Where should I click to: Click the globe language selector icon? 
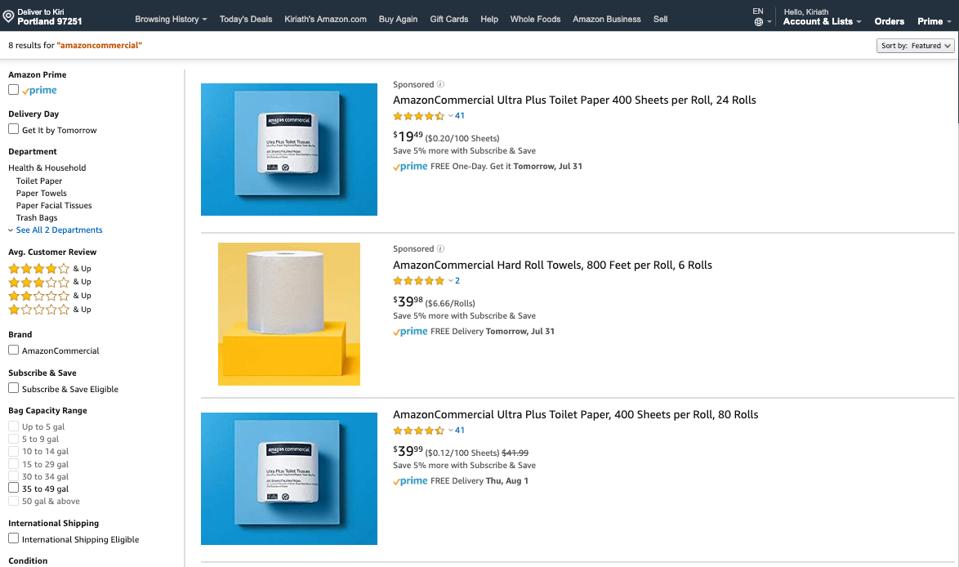(x=758, y=22)
